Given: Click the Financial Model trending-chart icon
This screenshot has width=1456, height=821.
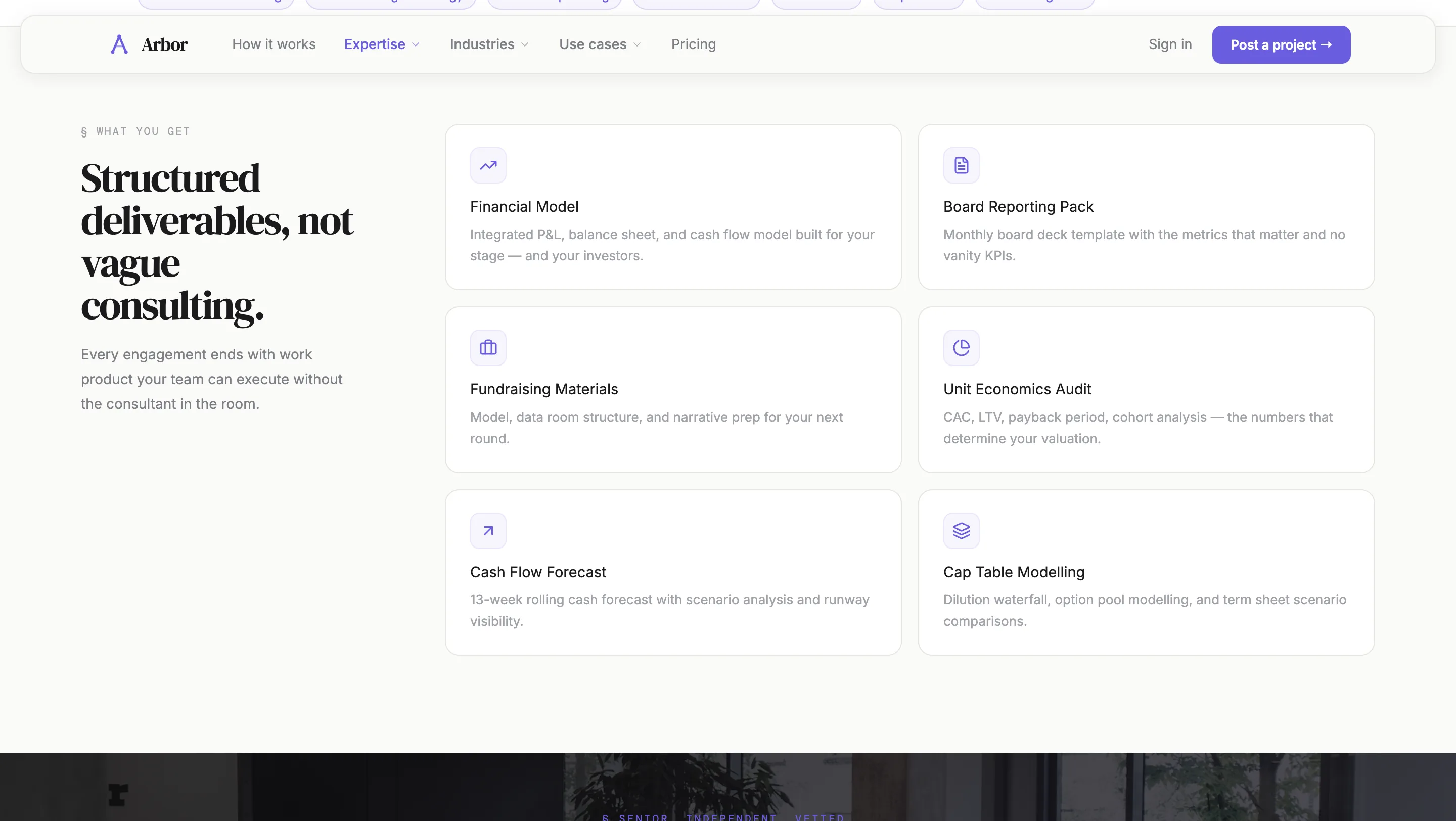Looking at the screenshot, I should tap(487, 165).
